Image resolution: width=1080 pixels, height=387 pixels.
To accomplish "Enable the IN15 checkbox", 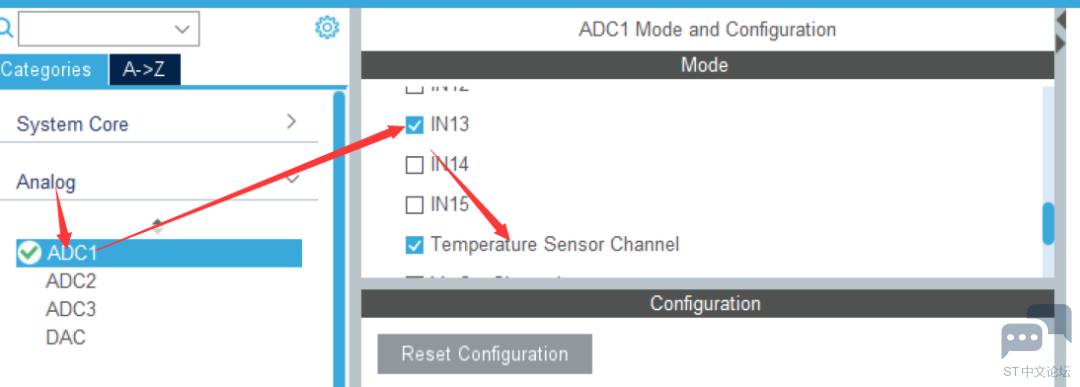I will [x=414, y=205].
